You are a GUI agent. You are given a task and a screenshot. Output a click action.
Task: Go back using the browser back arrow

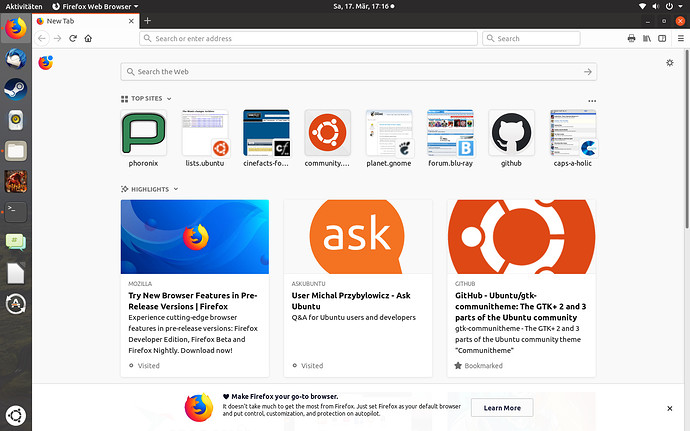[x=42, y=38]
